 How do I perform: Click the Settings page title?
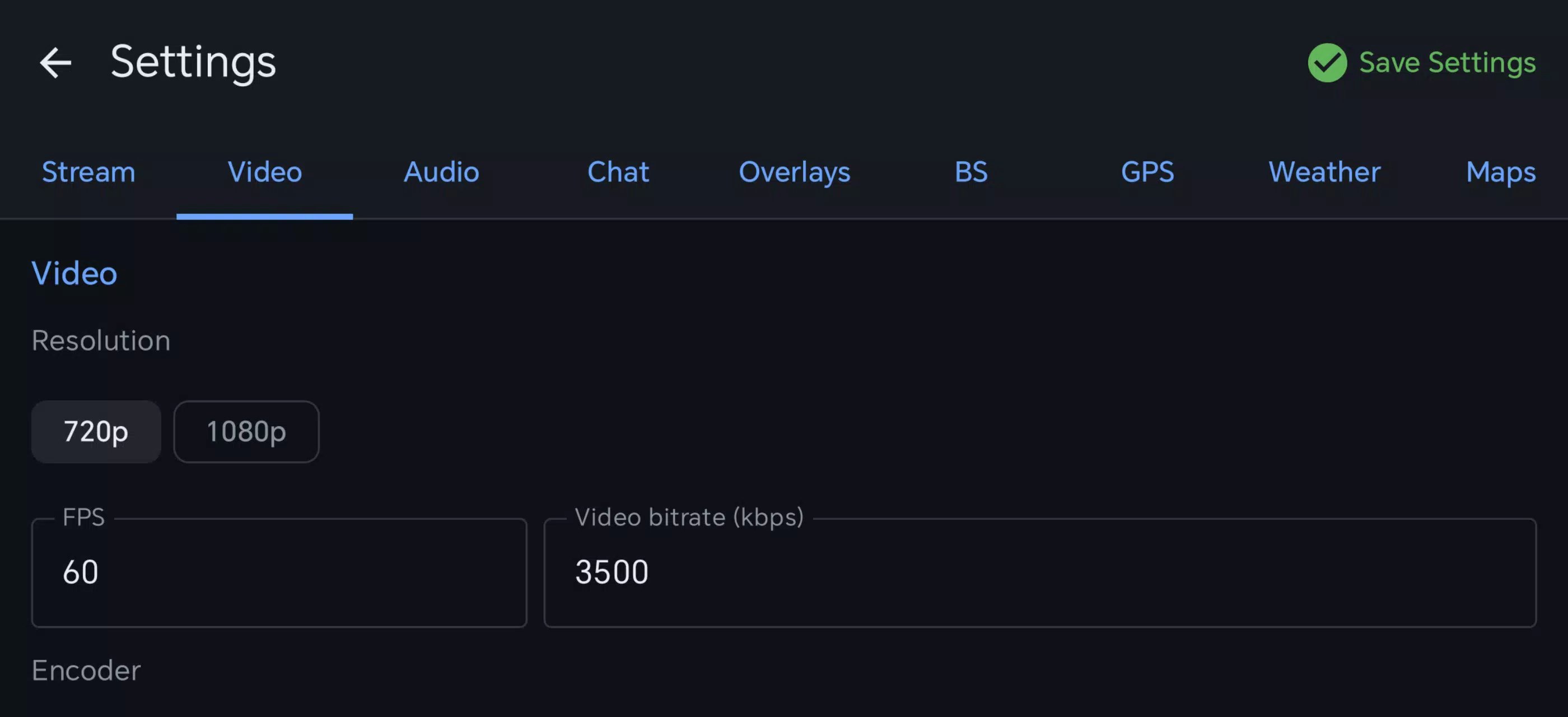[193, 63]
